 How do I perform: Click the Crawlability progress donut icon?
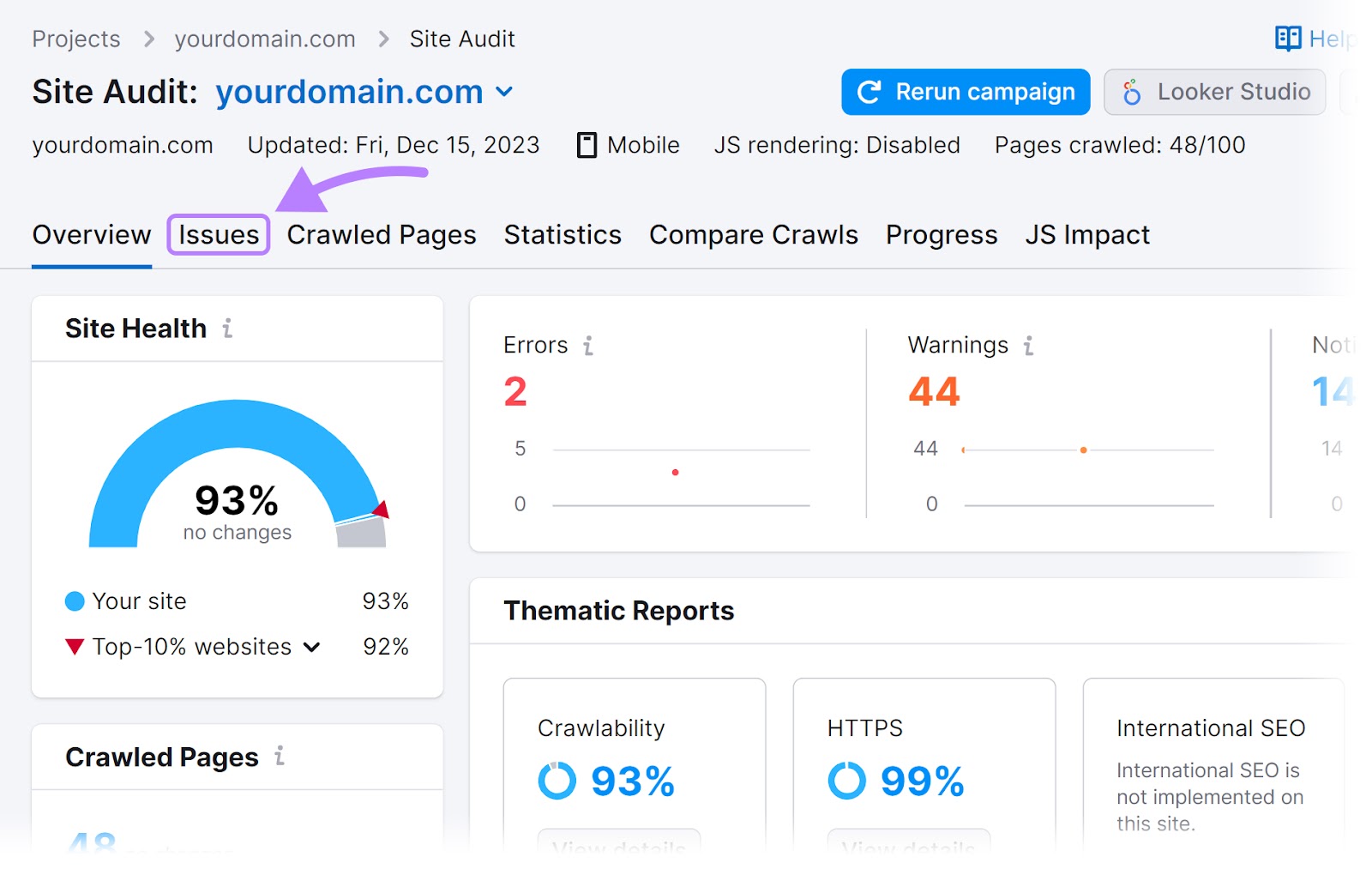(x=557, y=781)
